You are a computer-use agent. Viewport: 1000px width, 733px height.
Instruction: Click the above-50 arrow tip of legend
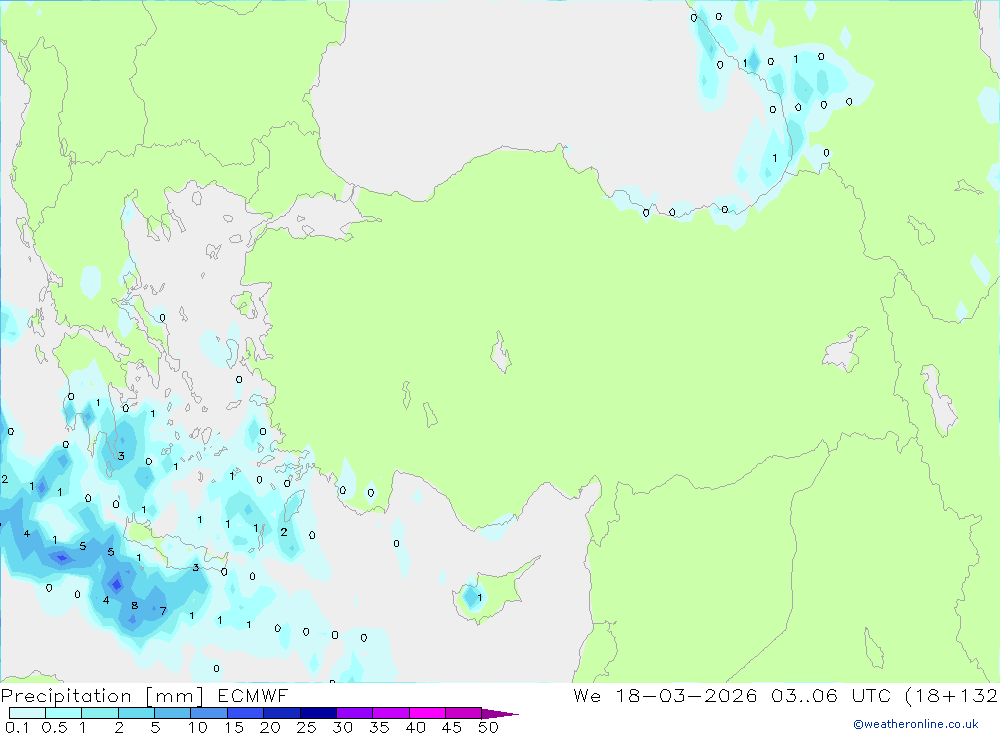tap(499, 714)
